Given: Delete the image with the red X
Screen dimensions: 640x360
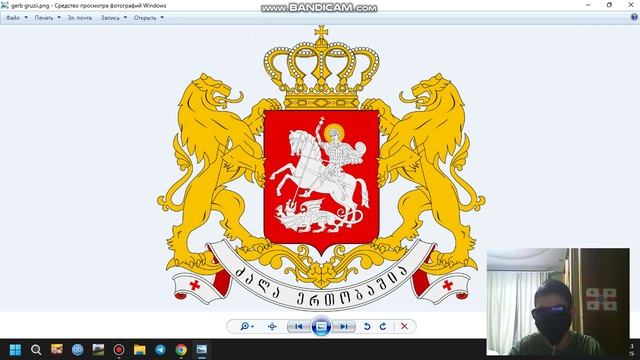Looking at the screenshot, I should 404,326.
